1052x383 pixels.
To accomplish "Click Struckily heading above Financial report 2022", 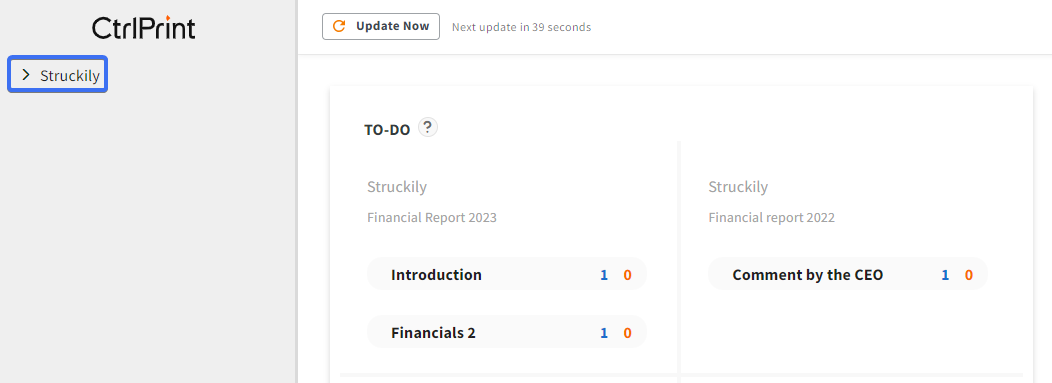I will (x=738, y=186).
